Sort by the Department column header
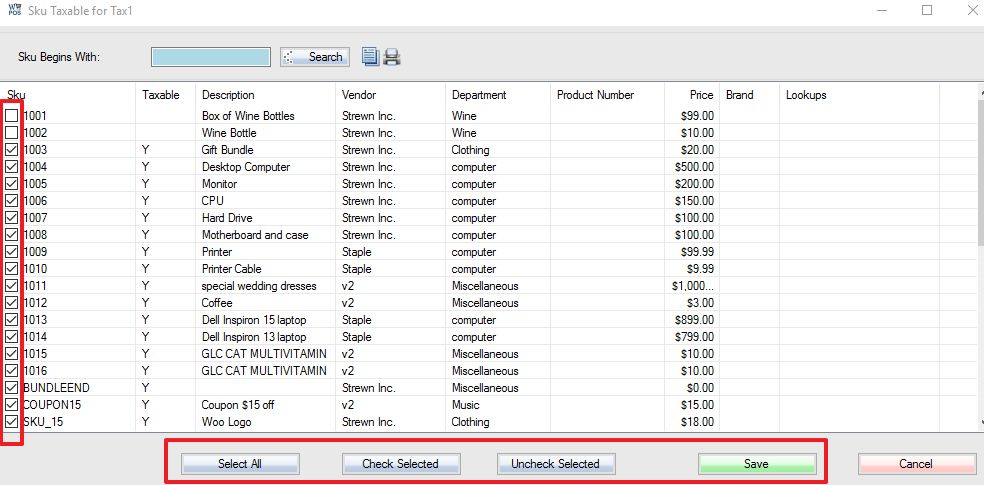The width and height of the screenshot is (984, 485). [498, 95]
